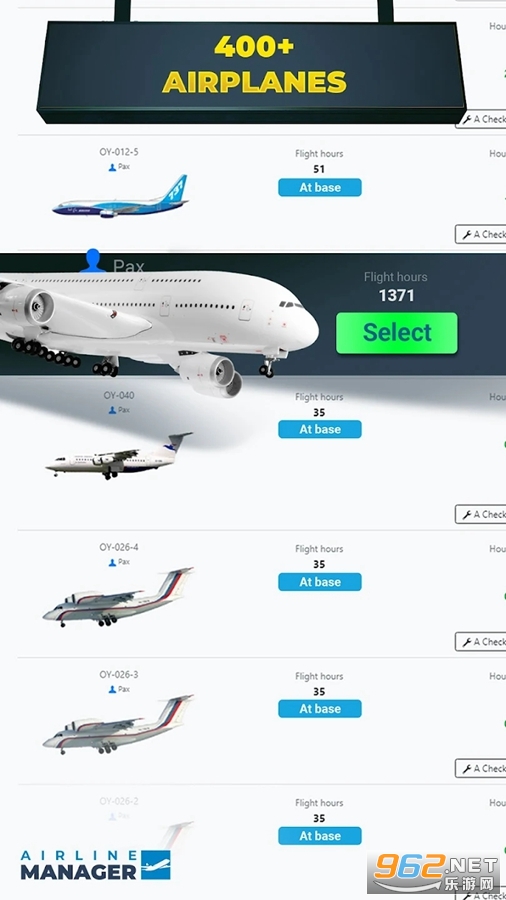The height and width of the screenshot is (900, 506).
Task: Click At base button for OY-040
Action: point(320,429)
